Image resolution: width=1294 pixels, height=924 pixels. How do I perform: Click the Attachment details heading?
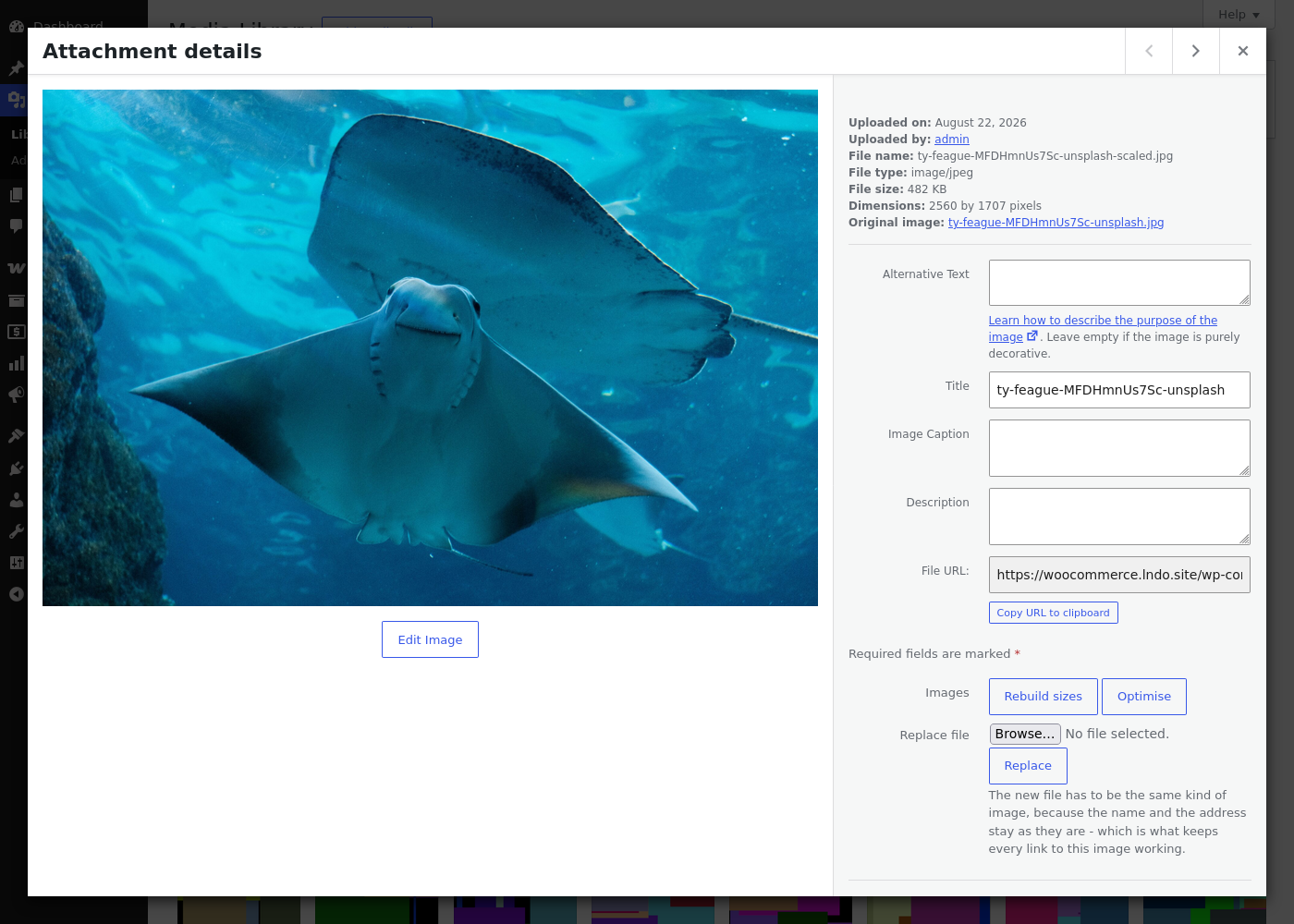[153, 52]
